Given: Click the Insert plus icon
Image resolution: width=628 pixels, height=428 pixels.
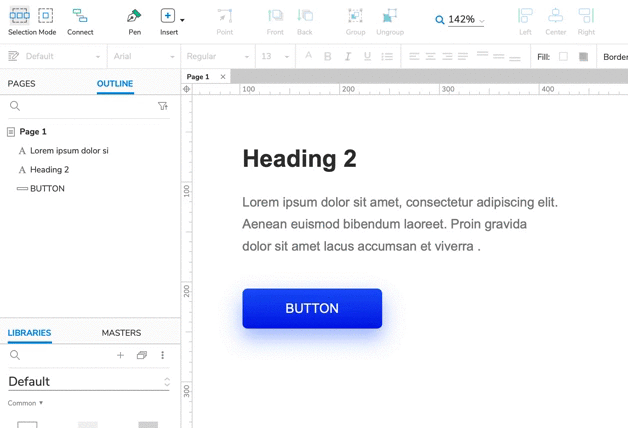Looking at the screenshot, I should (167, 16).
